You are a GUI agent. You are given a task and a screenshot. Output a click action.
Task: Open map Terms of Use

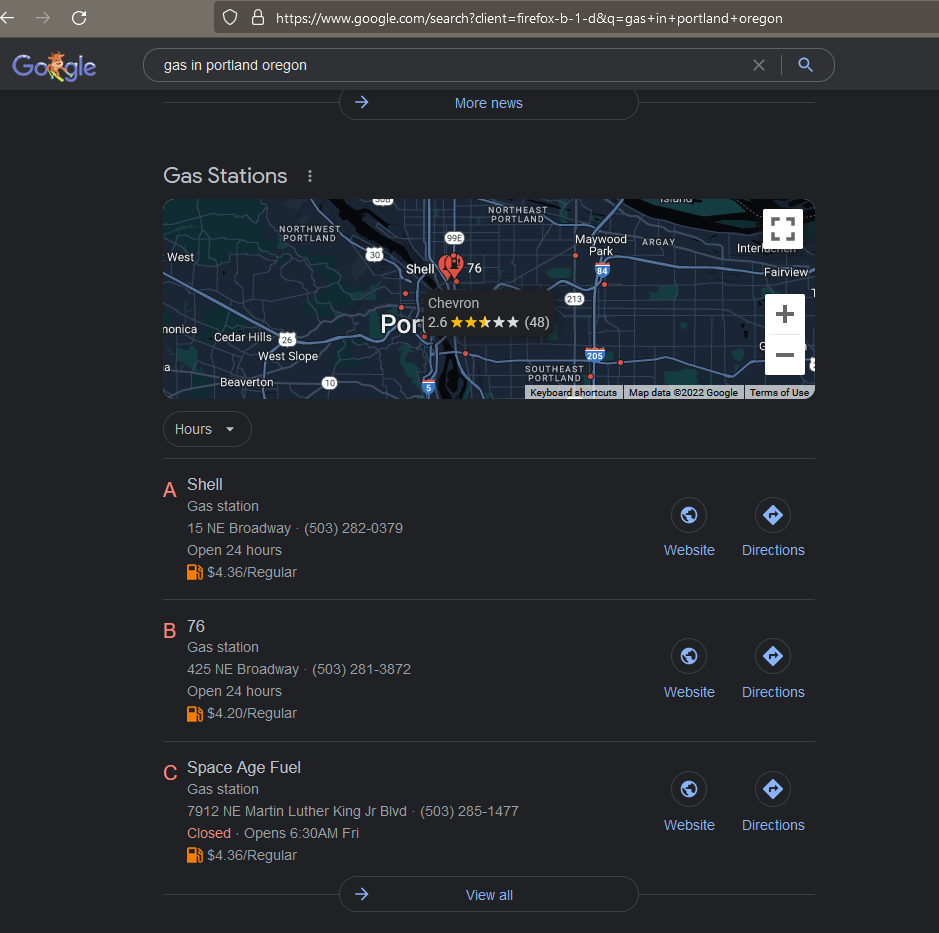[x=779, y=393]
